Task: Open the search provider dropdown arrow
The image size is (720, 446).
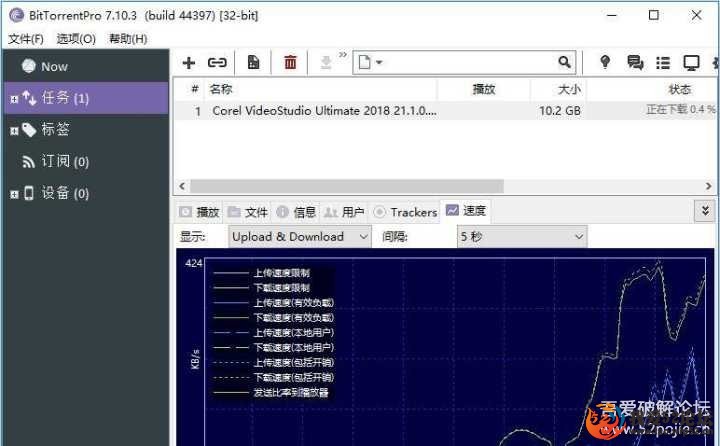Action: pos(379,62)
